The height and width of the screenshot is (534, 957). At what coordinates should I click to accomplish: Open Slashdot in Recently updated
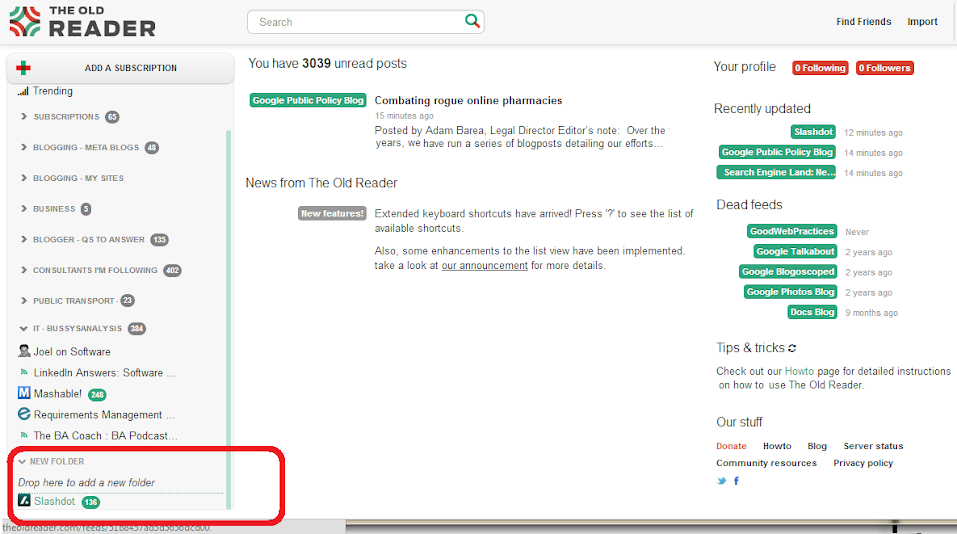click(813, 132)
